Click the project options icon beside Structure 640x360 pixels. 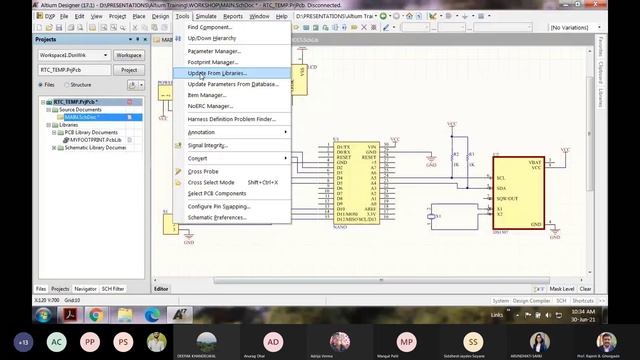tap(132, 85)
